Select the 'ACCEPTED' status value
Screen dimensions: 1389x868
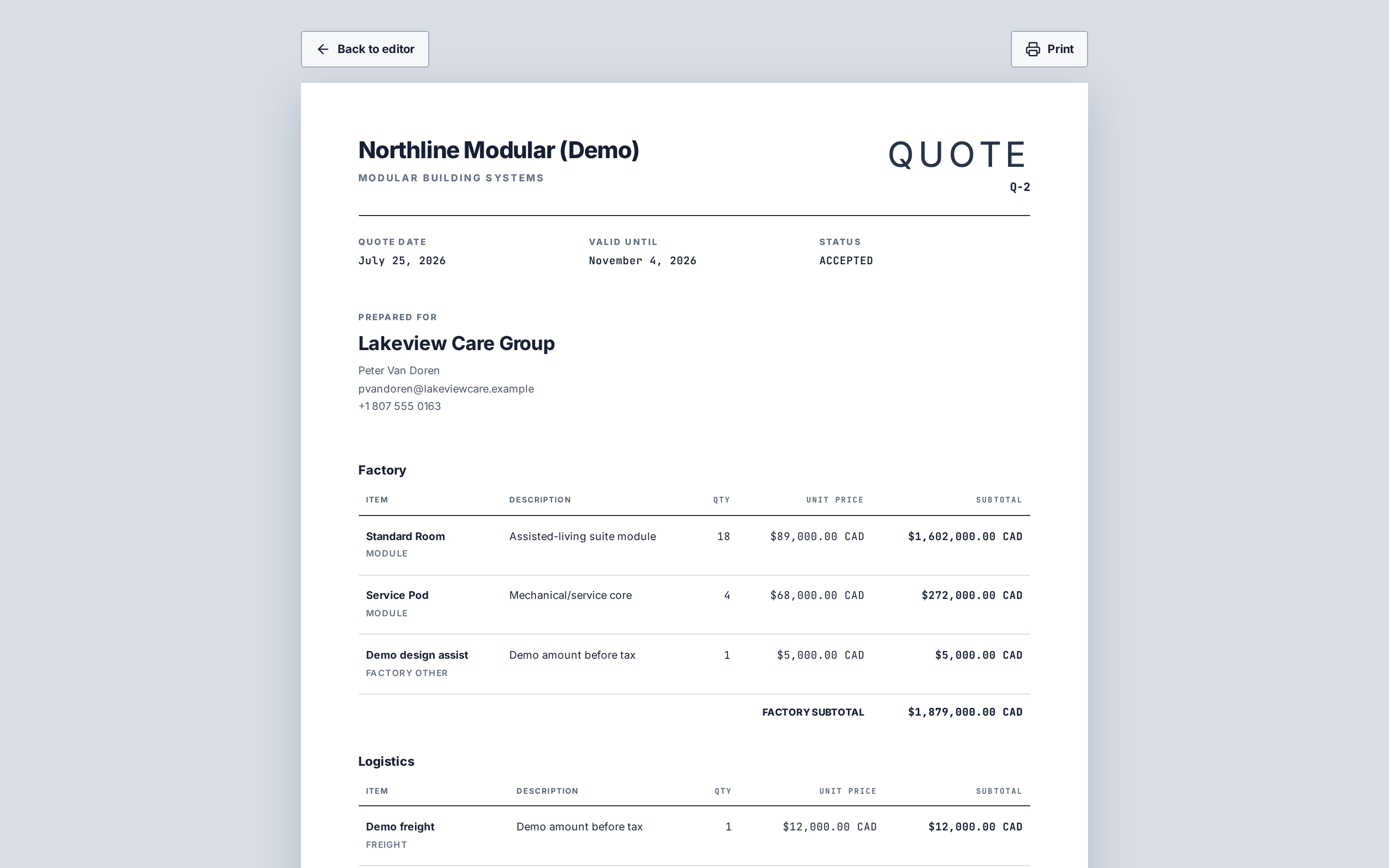tap(846, 260)
